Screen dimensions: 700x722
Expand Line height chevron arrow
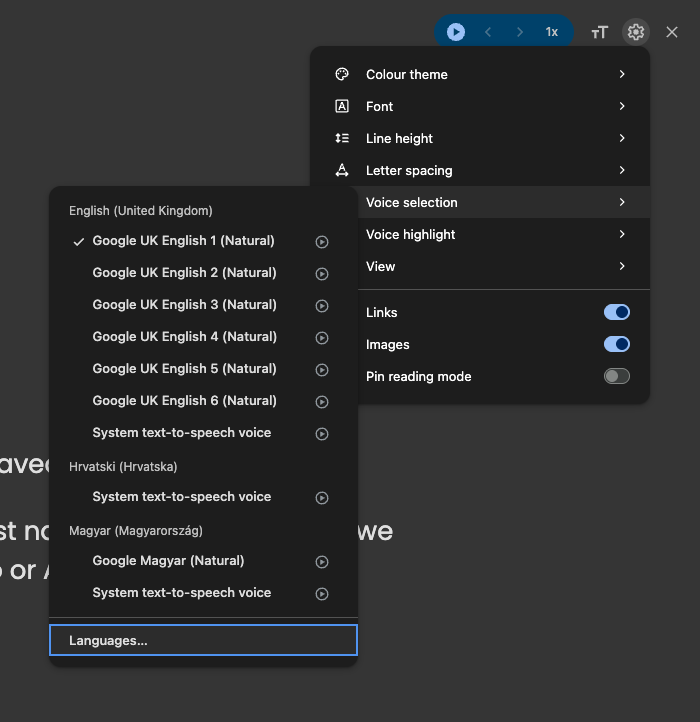(x=622, y=138)
